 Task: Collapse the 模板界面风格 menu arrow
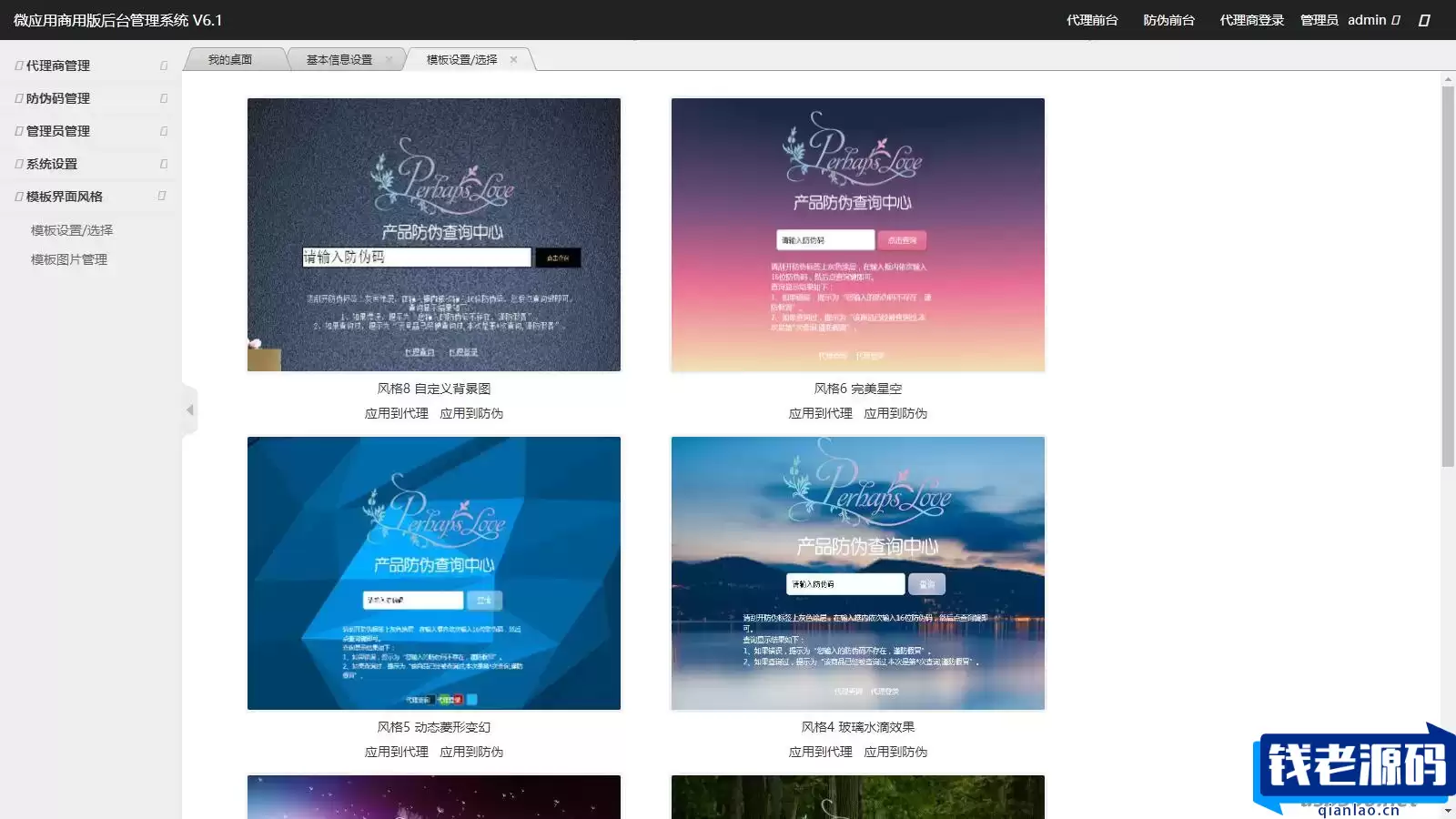(162, 196)
